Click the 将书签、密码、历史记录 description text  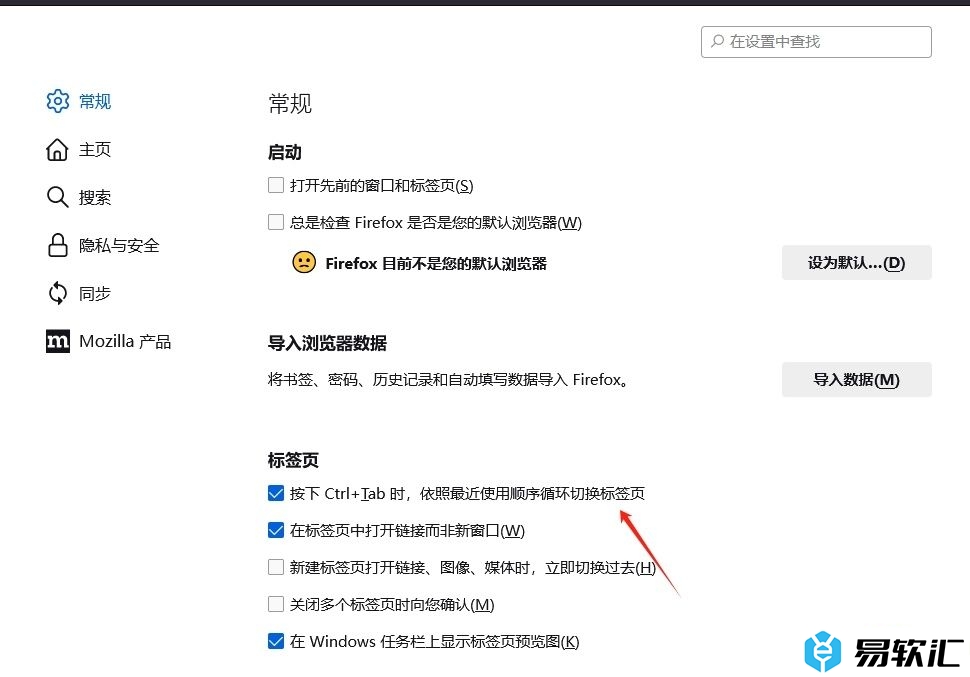pos(449,379)
